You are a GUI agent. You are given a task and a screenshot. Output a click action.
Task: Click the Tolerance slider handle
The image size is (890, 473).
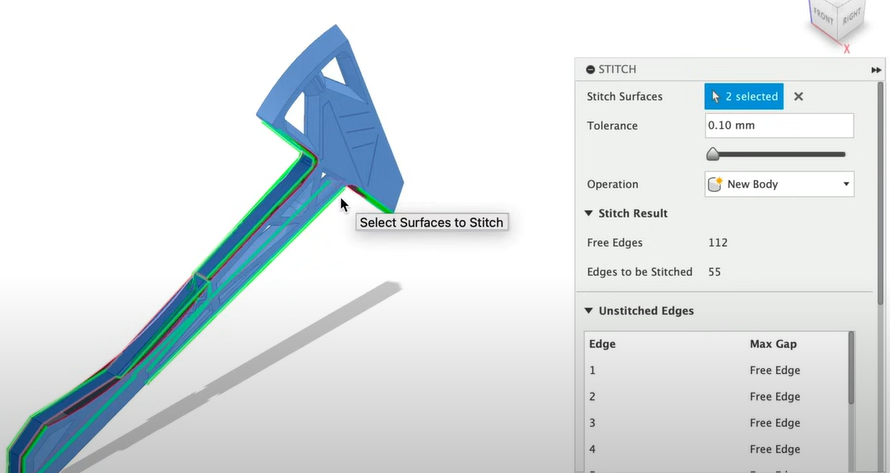pyautogui.click(x=713, y=154)
